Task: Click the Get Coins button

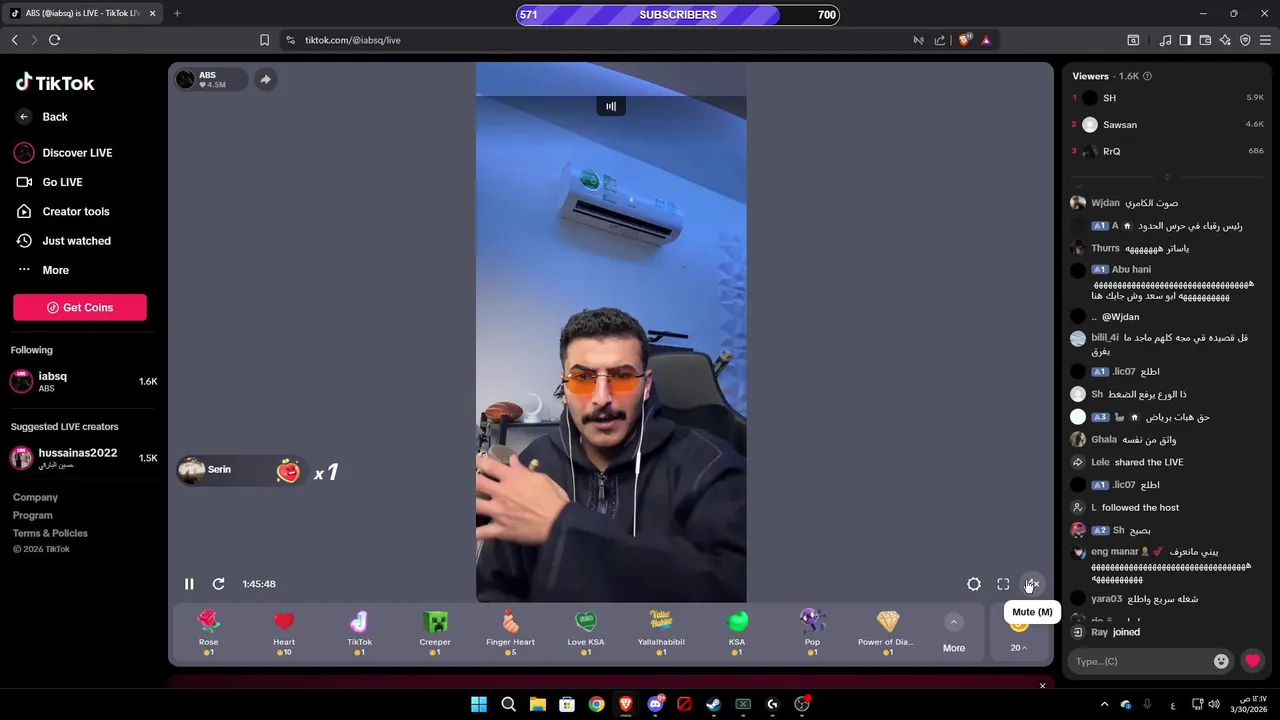Action: (x=80, y=308)
